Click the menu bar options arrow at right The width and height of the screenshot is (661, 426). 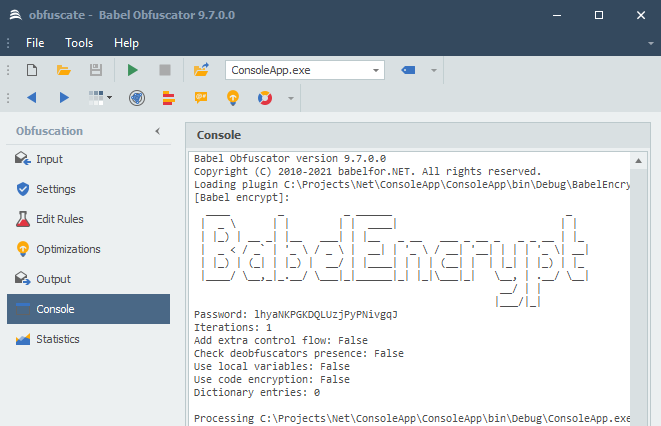click(651, 43)
